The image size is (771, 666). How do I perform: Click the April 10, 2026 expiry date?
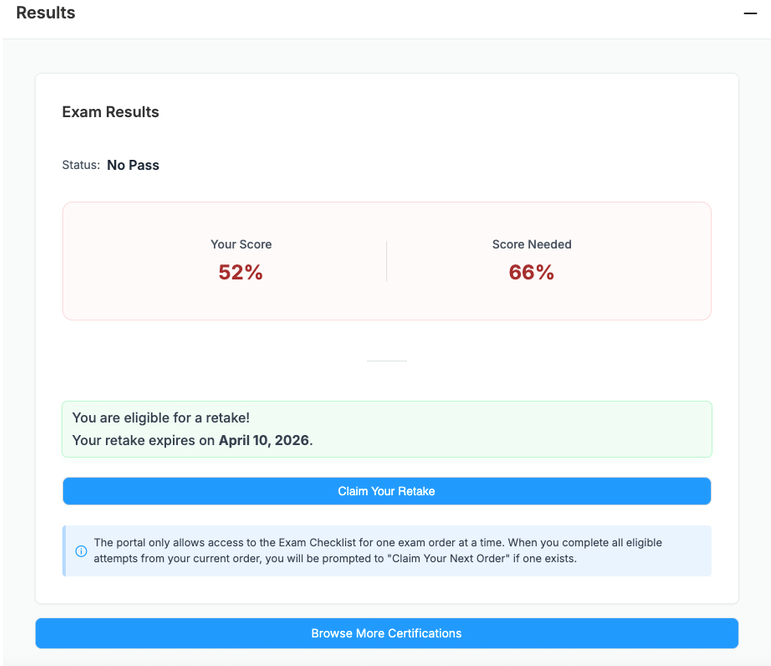264,440
